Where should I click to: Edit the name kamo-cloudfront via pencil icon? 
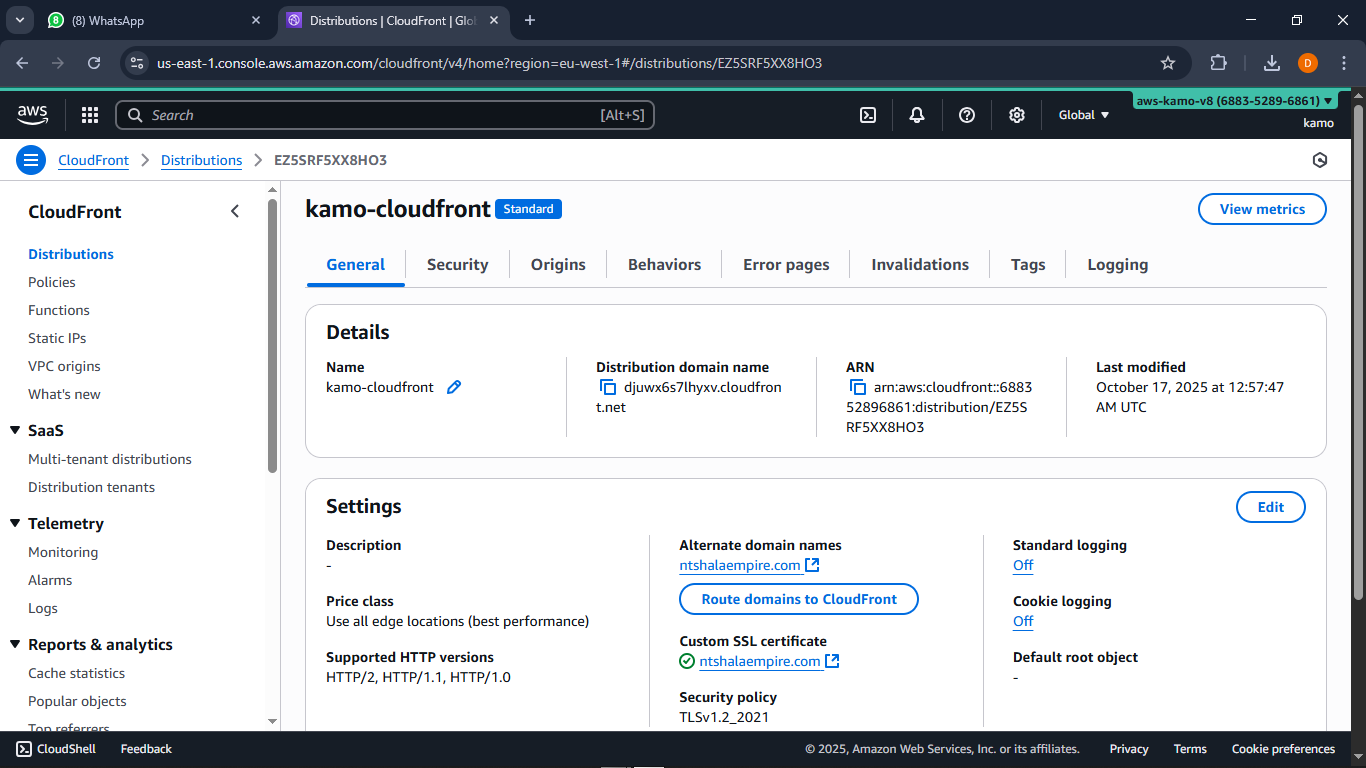[454, 387]
